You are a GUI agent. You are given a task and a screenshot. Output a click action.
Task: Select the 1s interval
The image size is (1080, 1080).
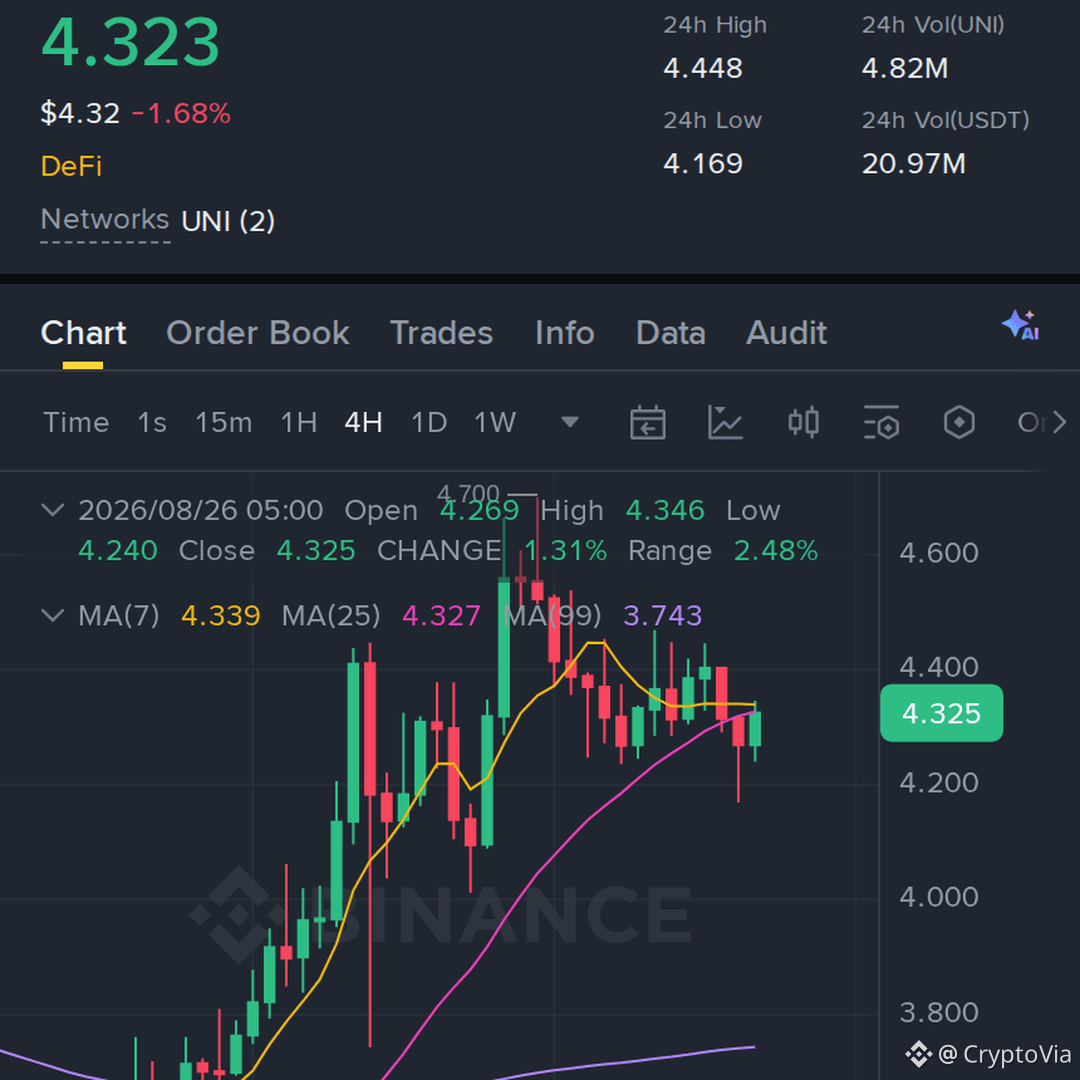(152, 422)
